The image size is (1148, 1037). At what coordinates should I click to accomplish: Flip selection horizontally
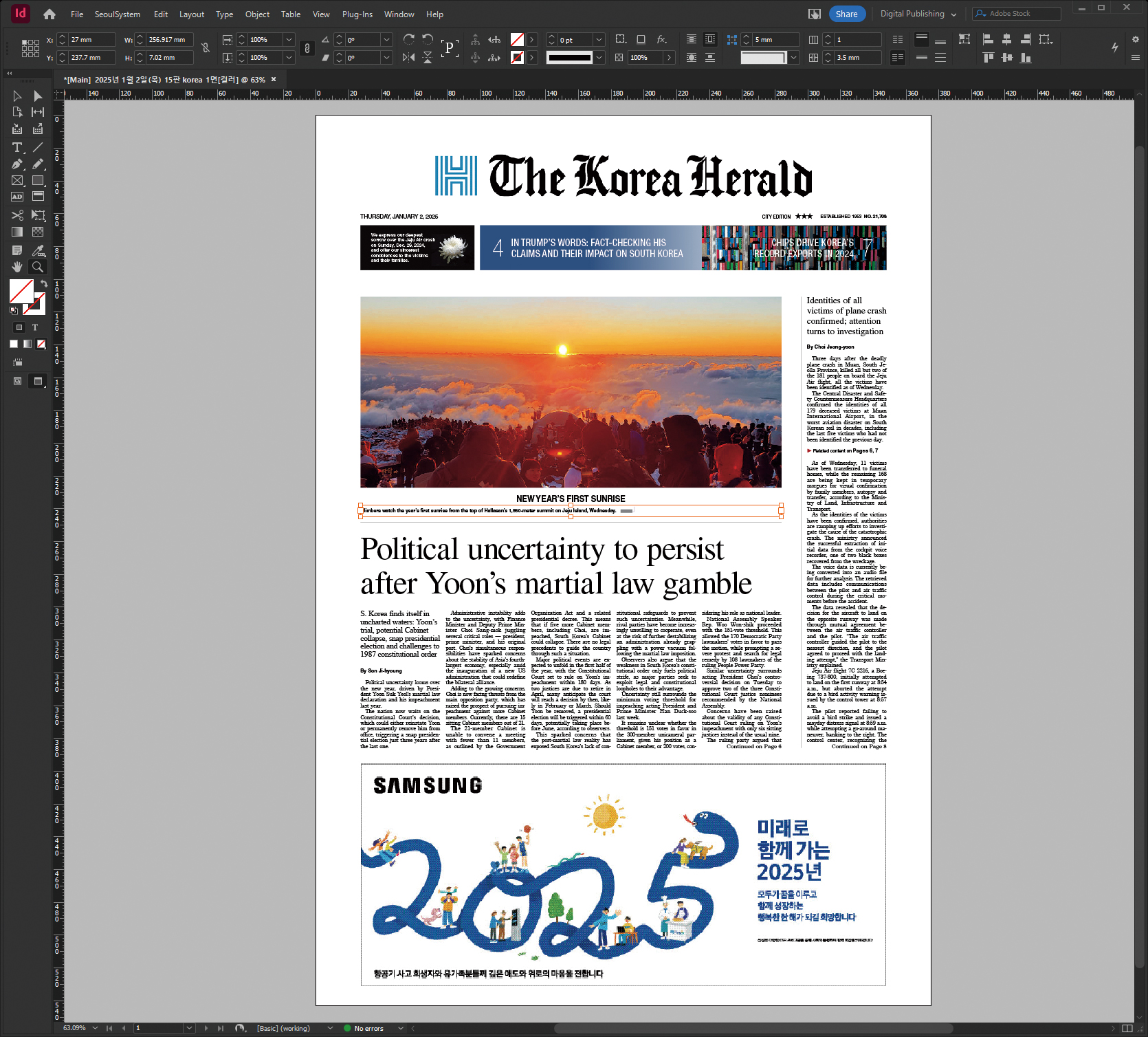(x=409, y=57)
